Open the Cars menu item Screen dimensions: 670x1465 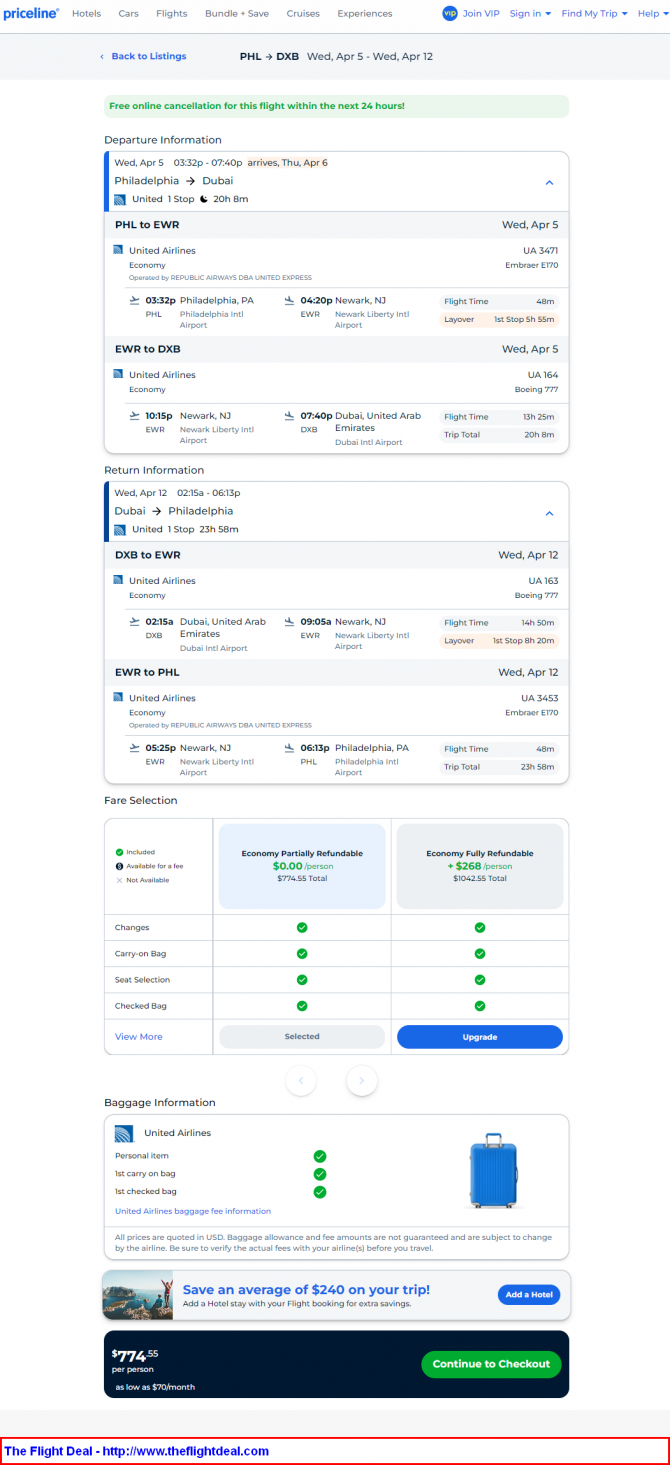tap(128, 14)
